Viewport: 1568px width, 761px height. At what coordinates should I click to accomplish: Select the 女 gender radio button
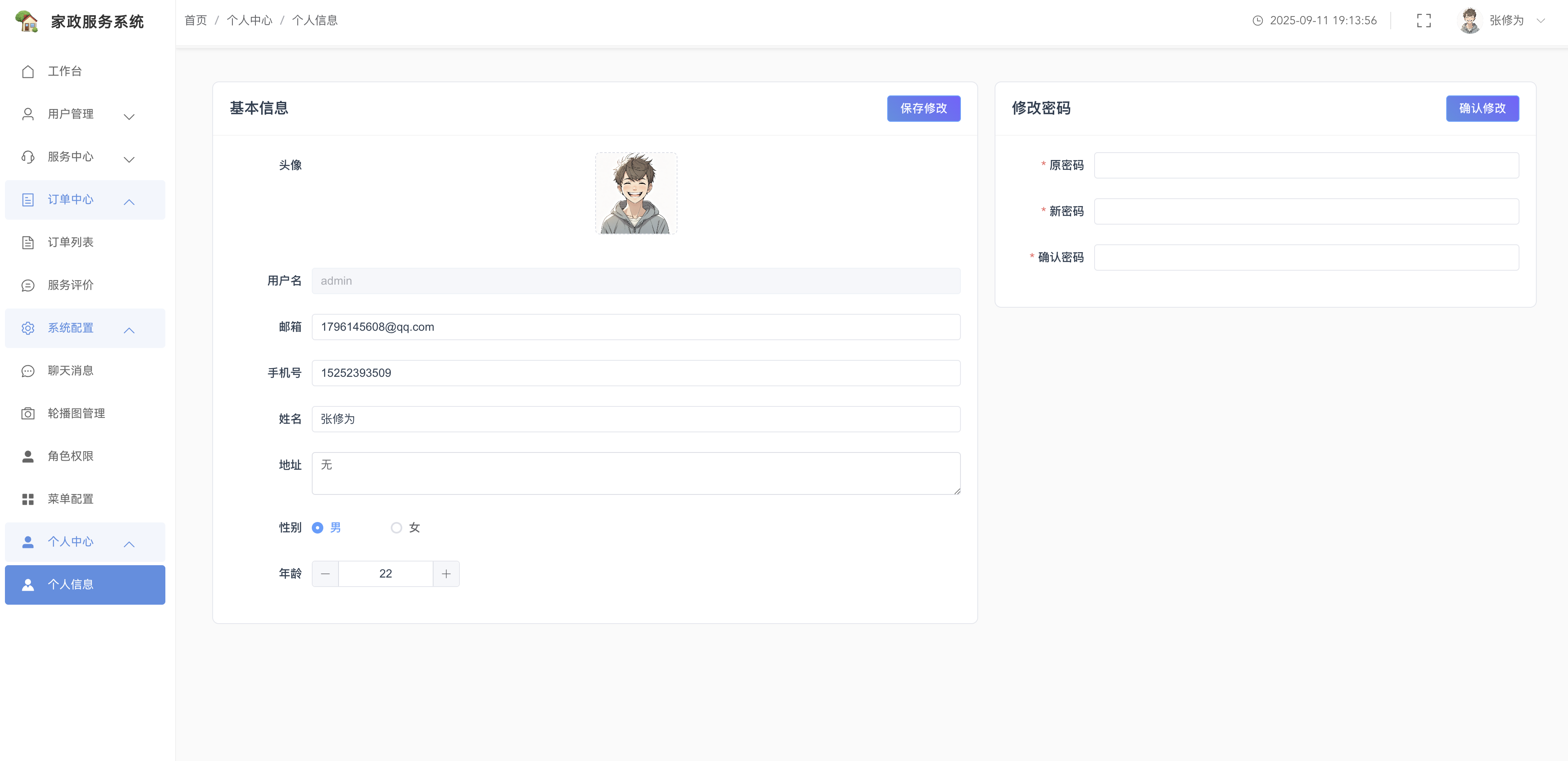[396, 528]
